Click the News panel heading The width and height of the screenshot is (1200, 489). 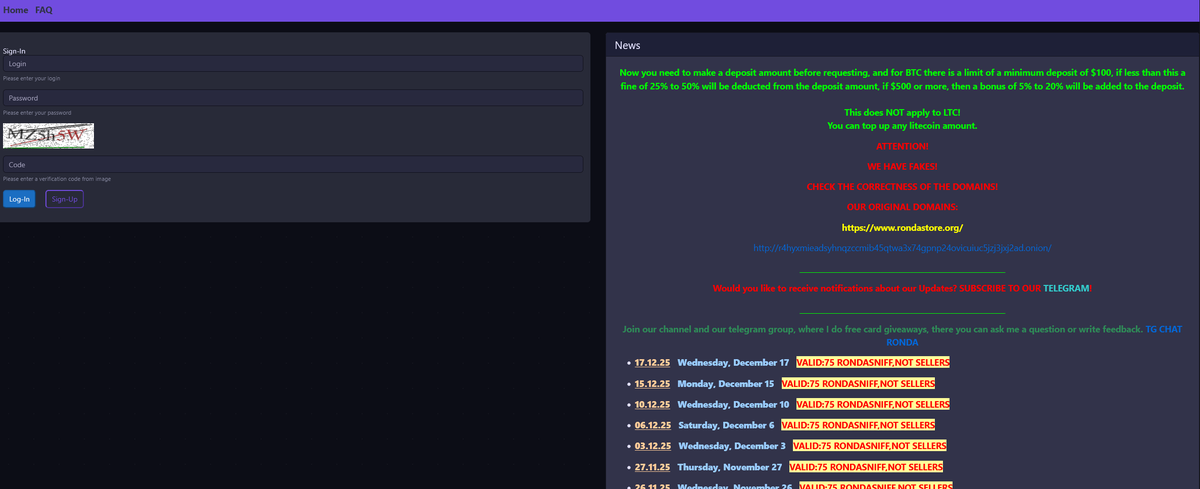627,45
